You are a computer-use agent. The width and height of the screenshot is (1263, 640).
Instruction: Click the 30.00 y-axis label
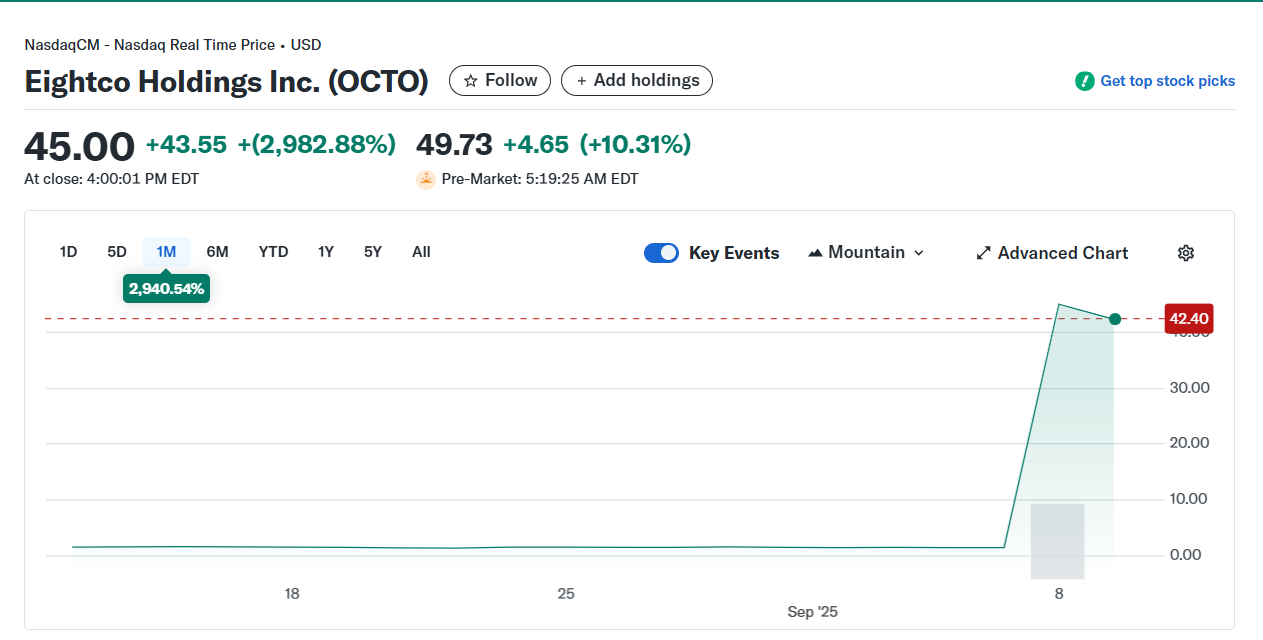(1190, 387)
